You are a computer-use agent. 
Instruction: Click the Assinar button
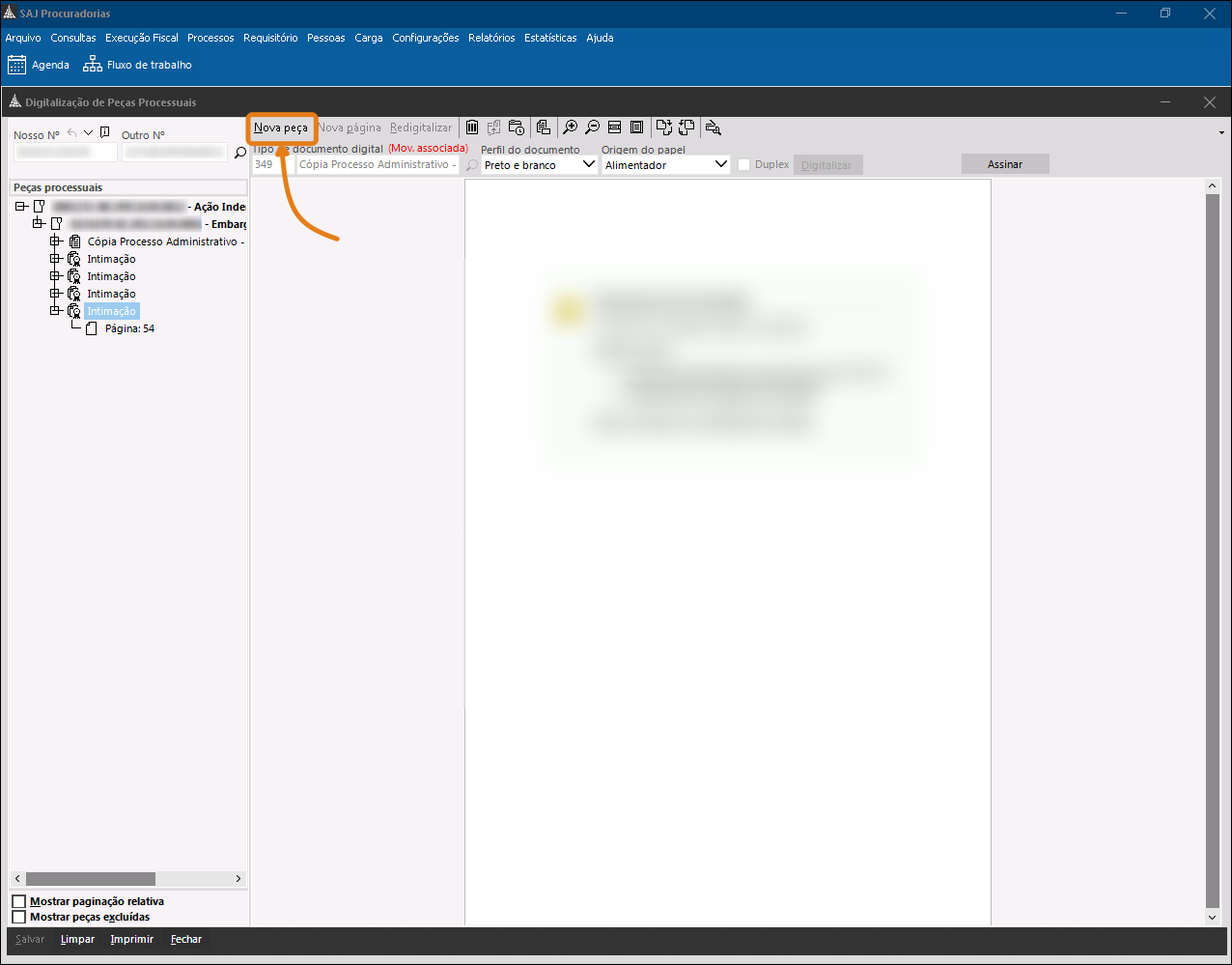pyautogui.click(x=1004, y=164)
